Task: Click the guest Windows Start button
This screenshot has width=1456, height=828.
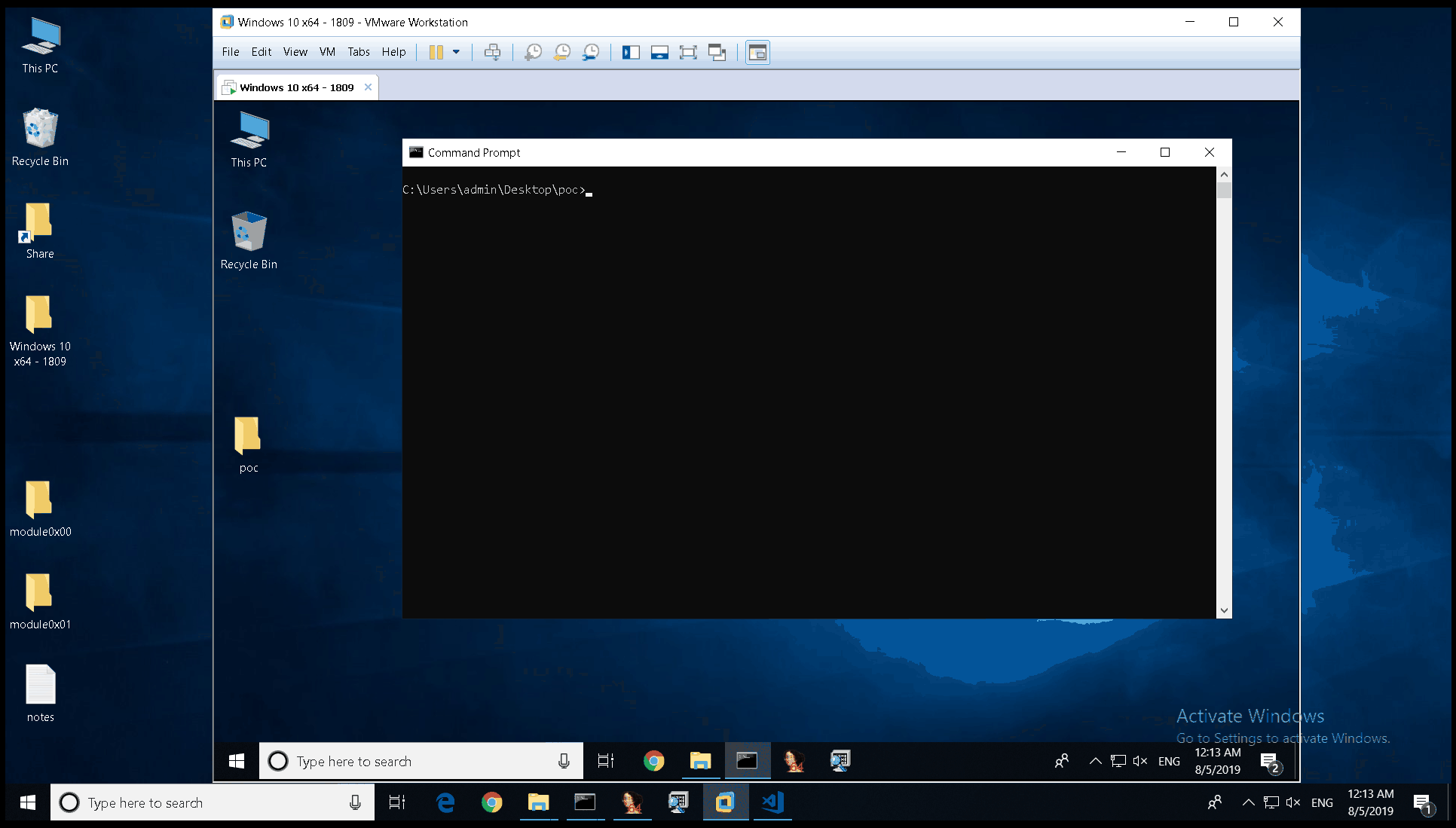Action: click(x=237, y=761)
